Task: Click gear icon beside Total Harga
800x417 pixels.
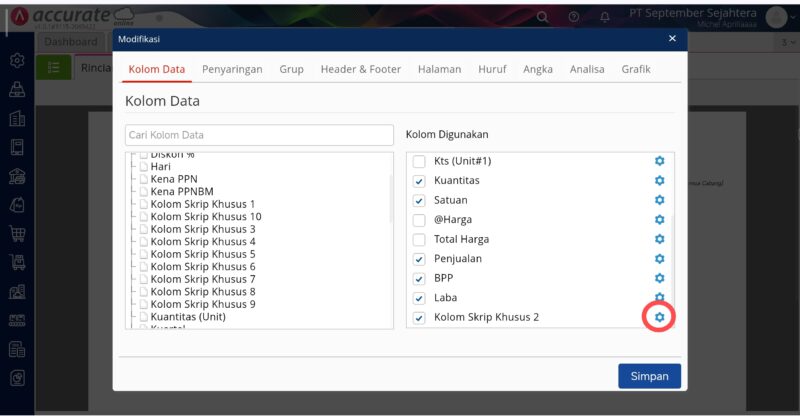Action: pyautogui.click(x=659, y=239)
